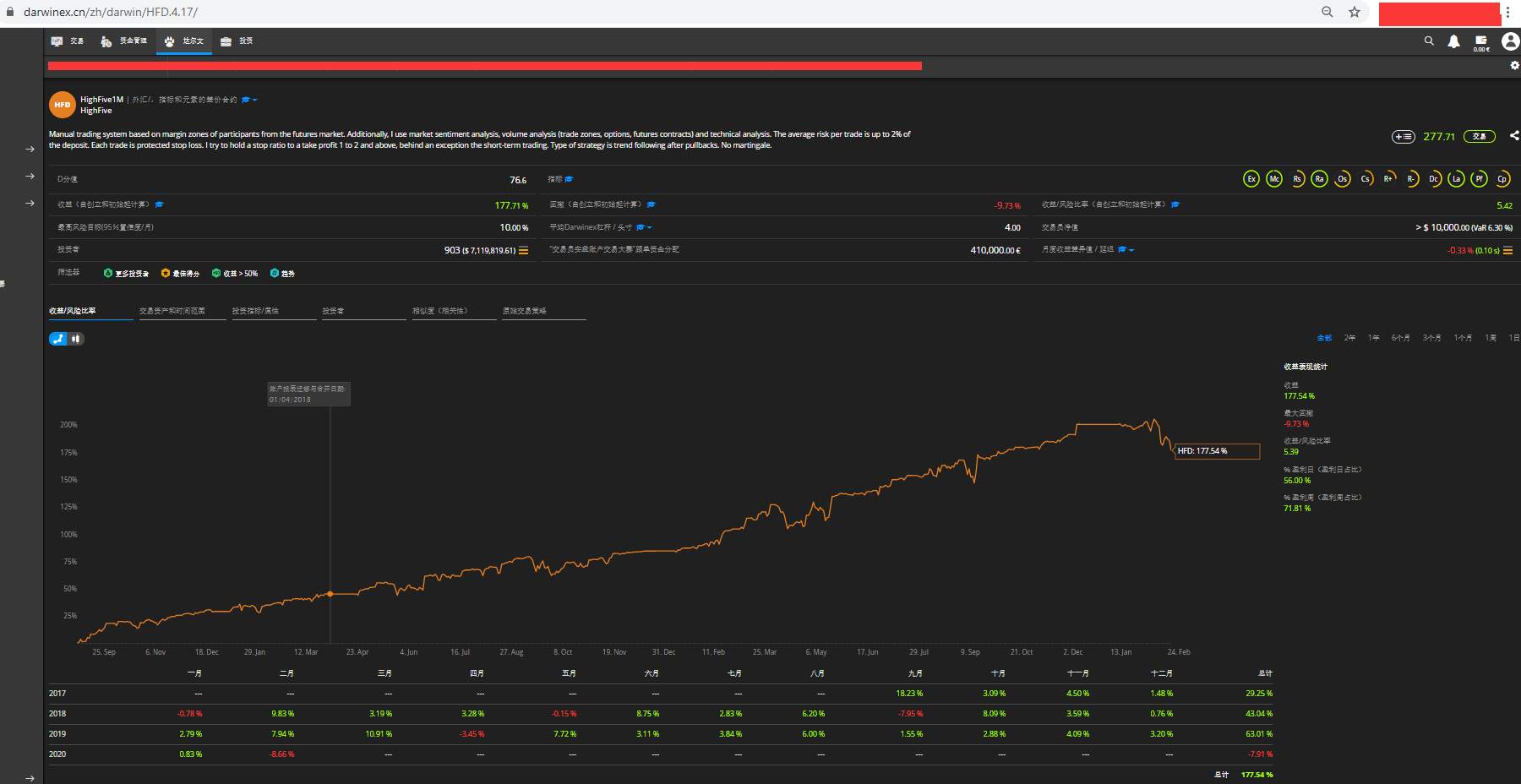Click the green 交易 trade button

pyautogui.click(x=1480, y=136)
